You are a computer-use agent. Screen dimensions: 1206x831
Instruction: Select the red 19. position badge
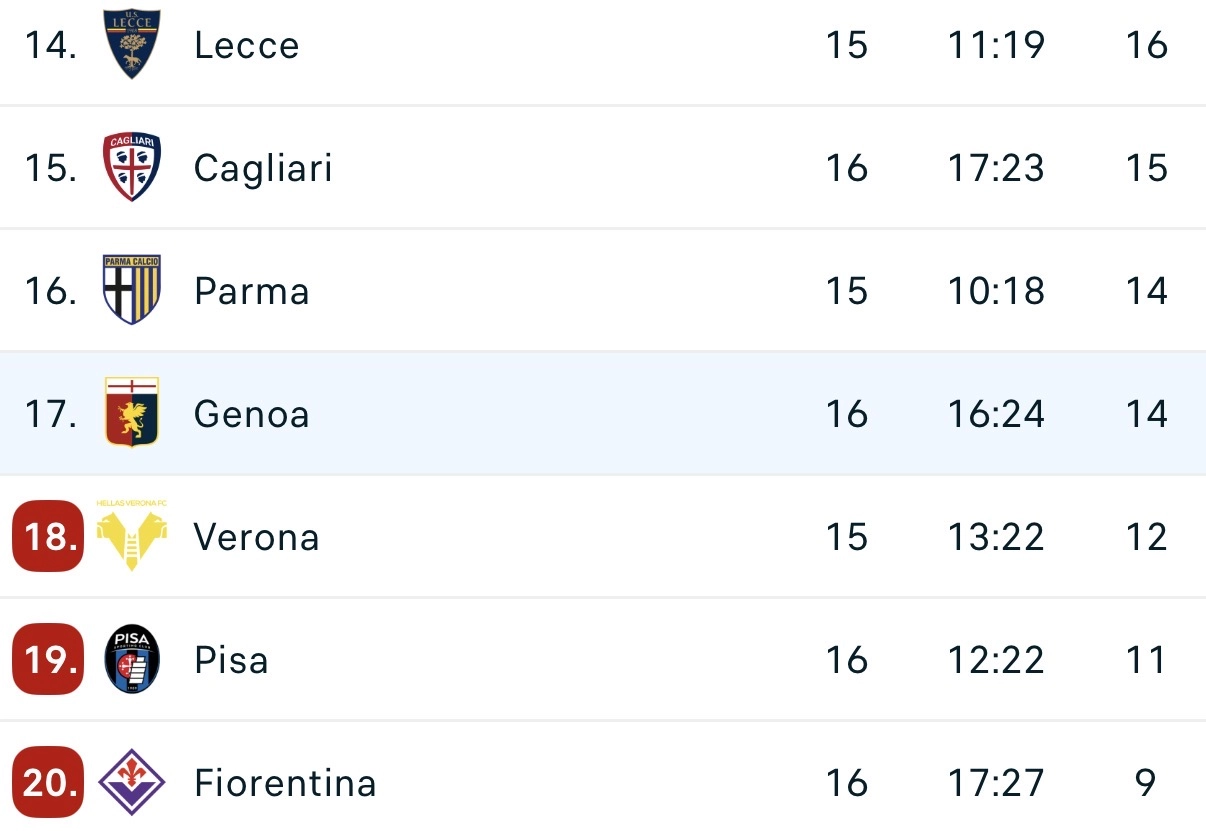click(x=48, y=660)
